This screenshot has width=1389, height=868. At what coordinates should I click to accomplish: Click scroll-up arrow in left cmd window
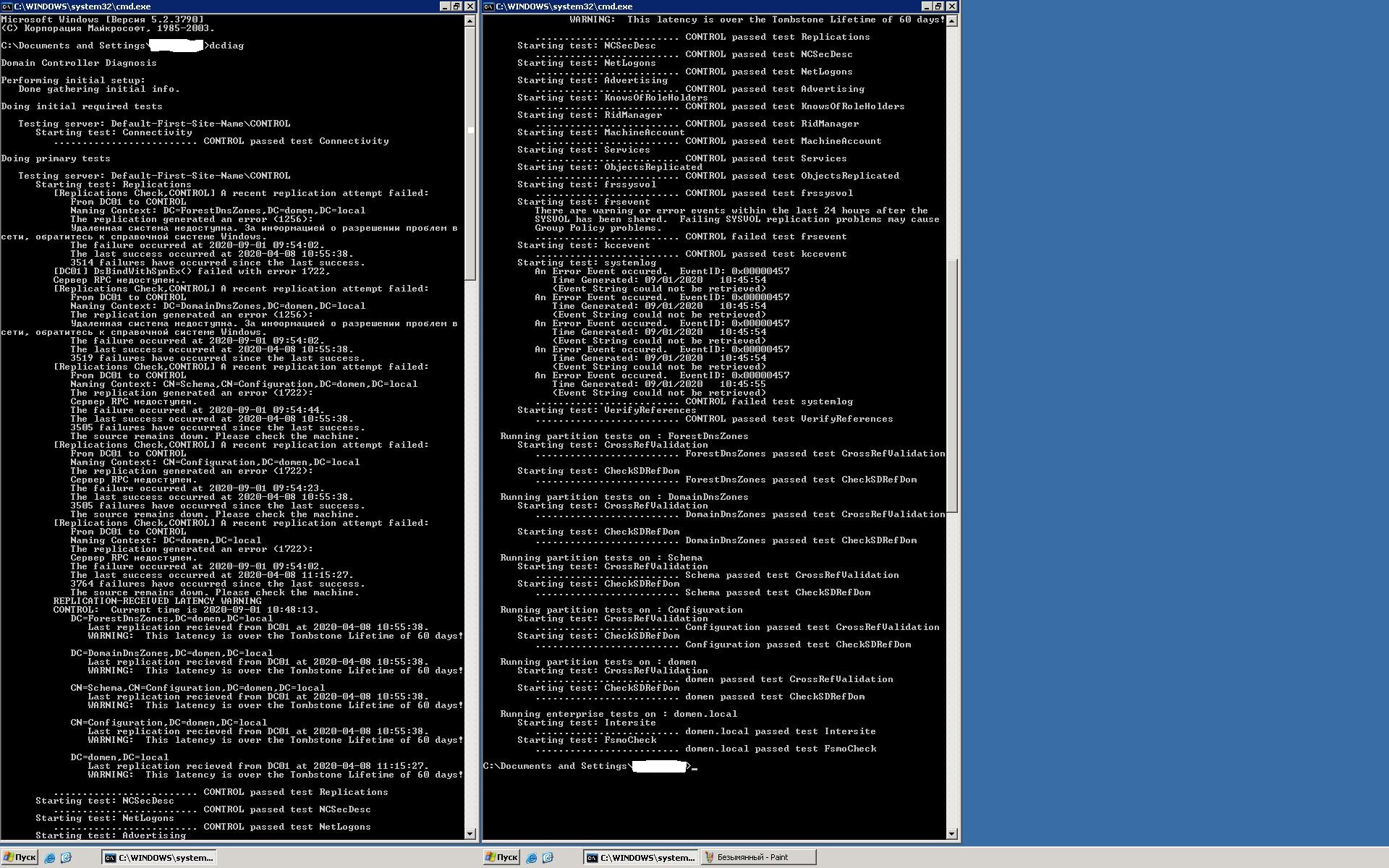470,21
